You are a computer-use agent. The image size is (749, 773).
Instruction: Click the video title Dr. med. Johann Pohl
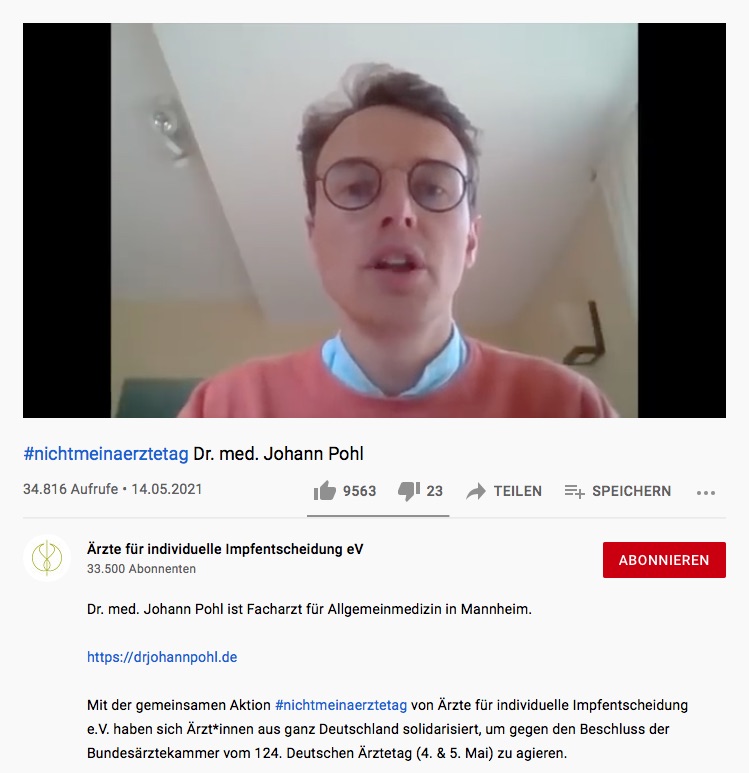279,454
